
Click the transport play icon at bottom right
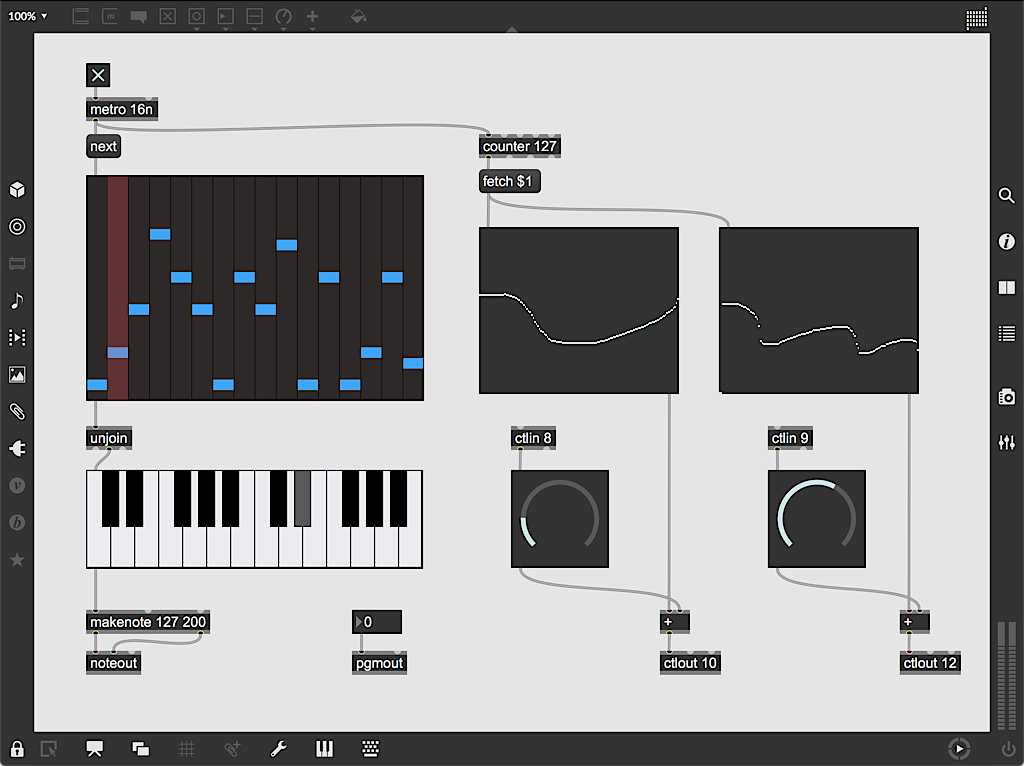click(x=959, y=749)
